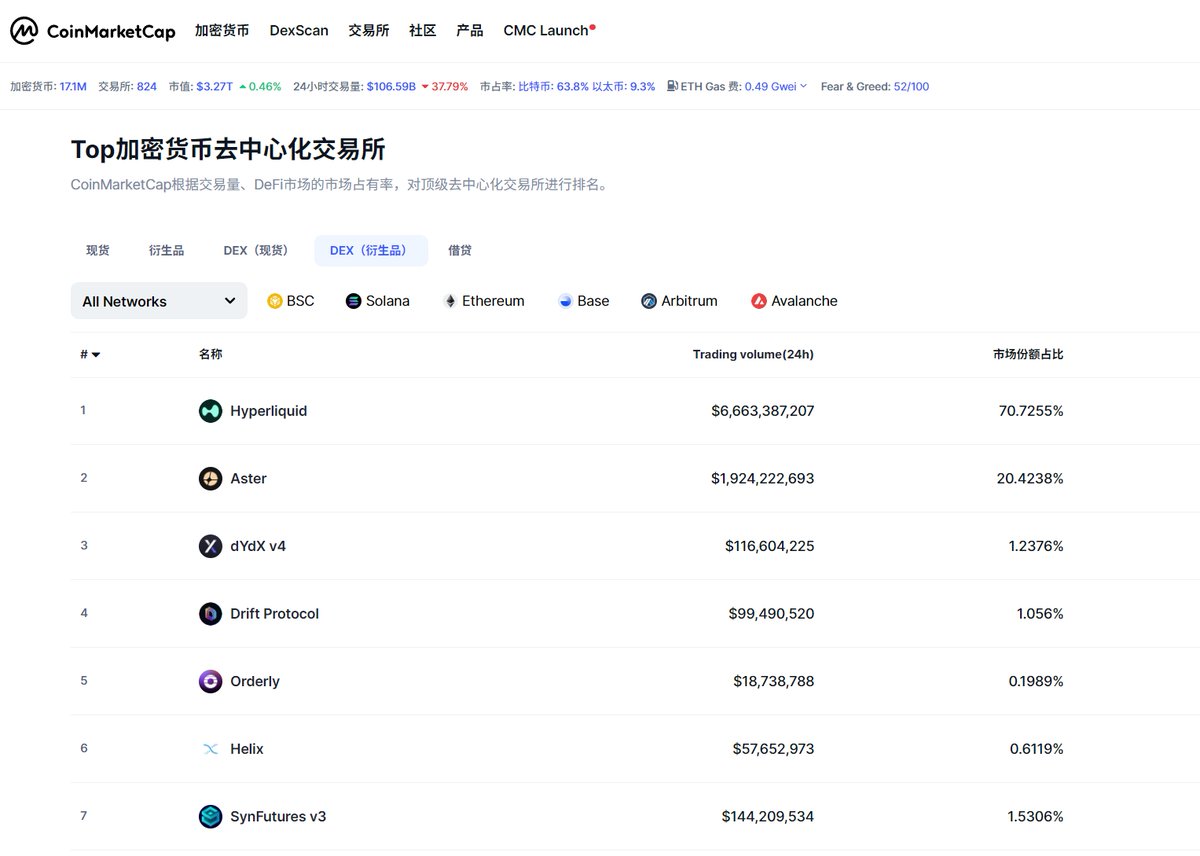This screenshot has width=1200, height=856.
Task: Open the Drift Protocol link
Action: (274, 614)
